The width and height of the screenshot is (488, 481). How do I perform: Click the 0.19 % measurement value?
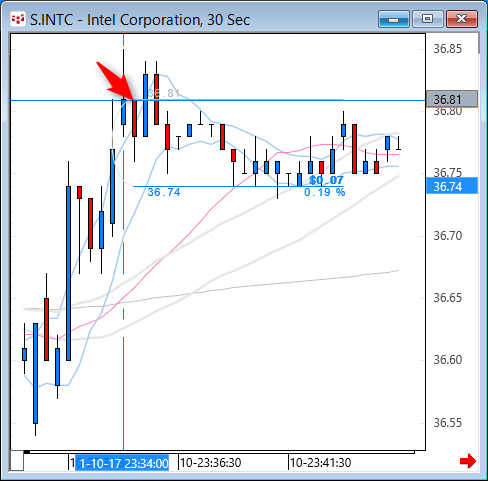click(324, 192)
